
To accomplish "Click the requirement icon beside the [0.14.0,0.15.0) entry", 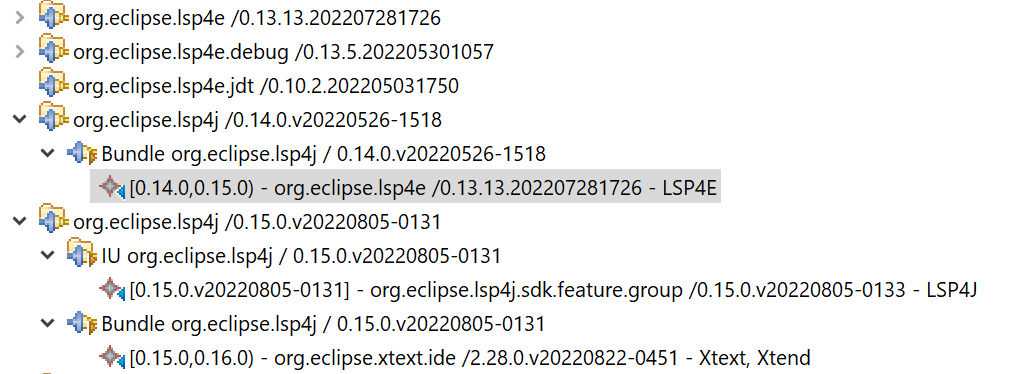I will pos(112,187).
